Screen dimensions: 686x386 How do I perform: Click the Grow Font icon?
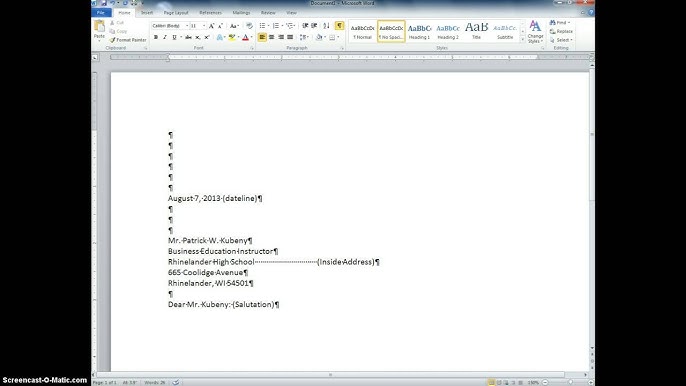(x=211, y=26)
